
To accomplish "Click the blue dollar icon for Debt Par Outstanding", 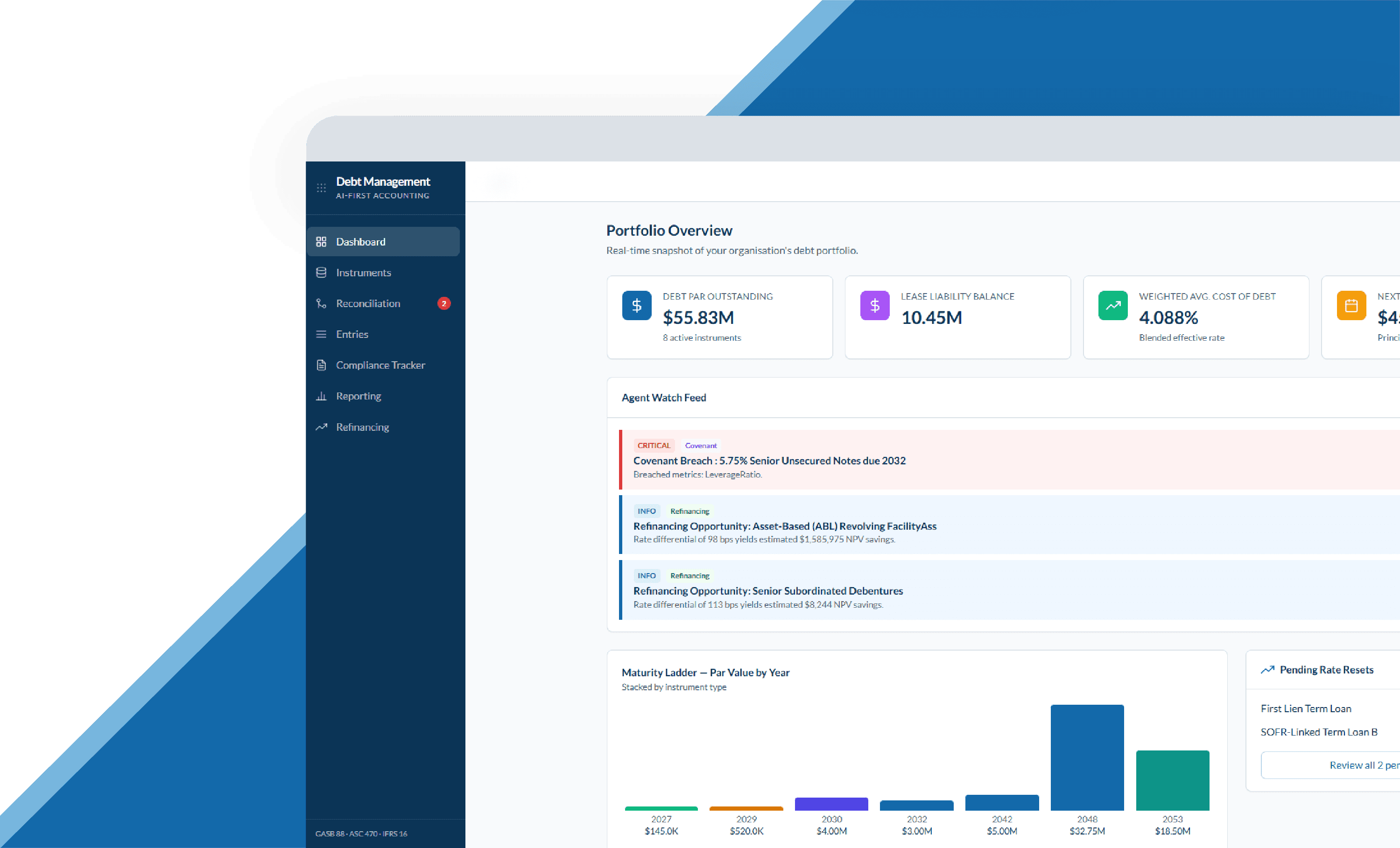I will (636, 306).
